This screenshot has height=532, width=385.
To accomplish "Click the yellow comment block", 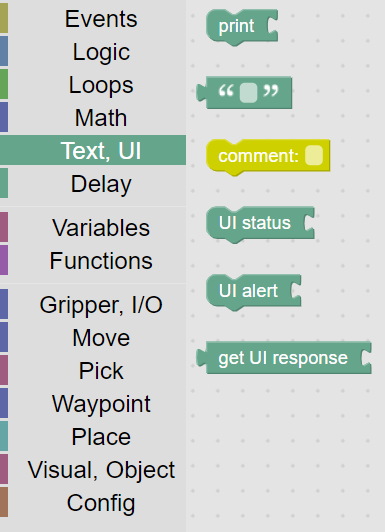I will pyautogui.click(x=268, y=157).
